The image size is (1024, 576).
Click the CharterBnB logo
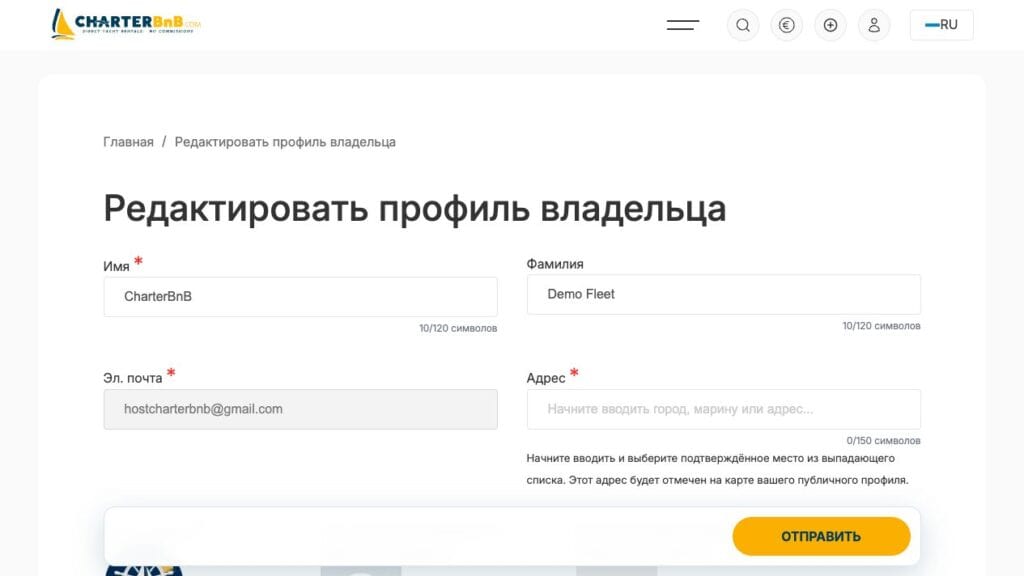[126, 24]
